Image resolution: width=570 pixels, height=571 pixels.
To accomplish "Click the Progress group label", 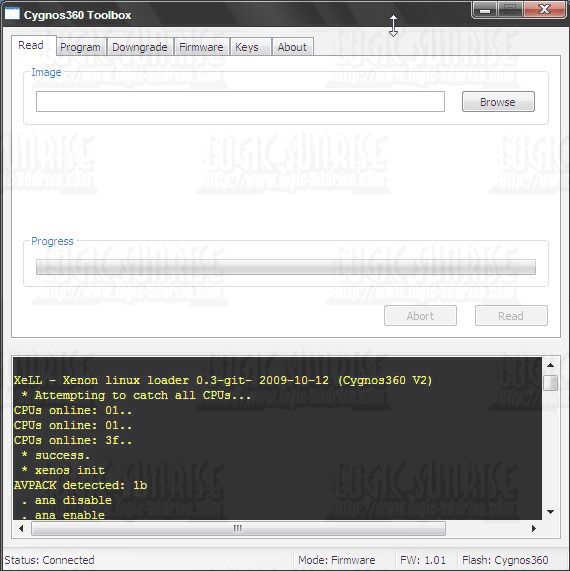I will pos(52,241).
